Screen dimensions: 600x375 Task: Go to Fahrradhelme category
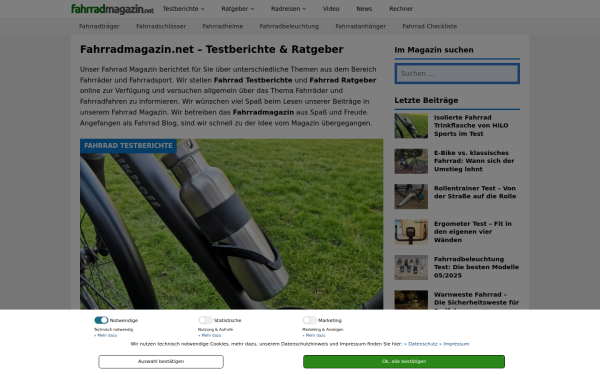click(x=223, y=26)
